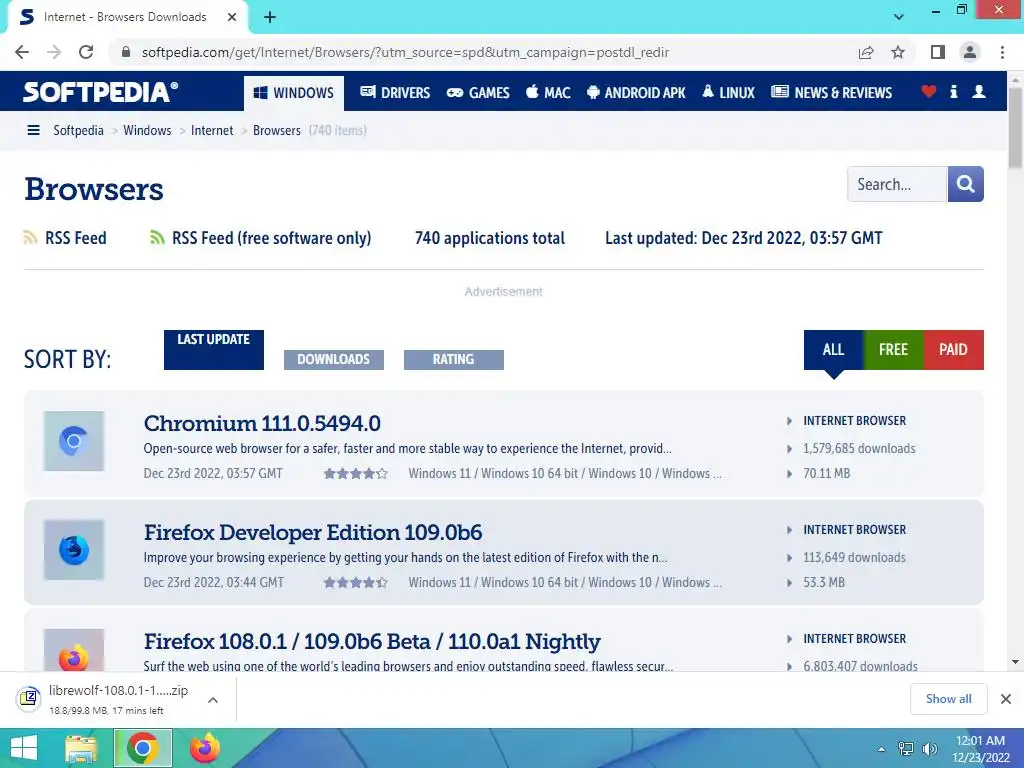Click the search magnifier button
The image size is (1024, 768).
click(x=965, y=184)
